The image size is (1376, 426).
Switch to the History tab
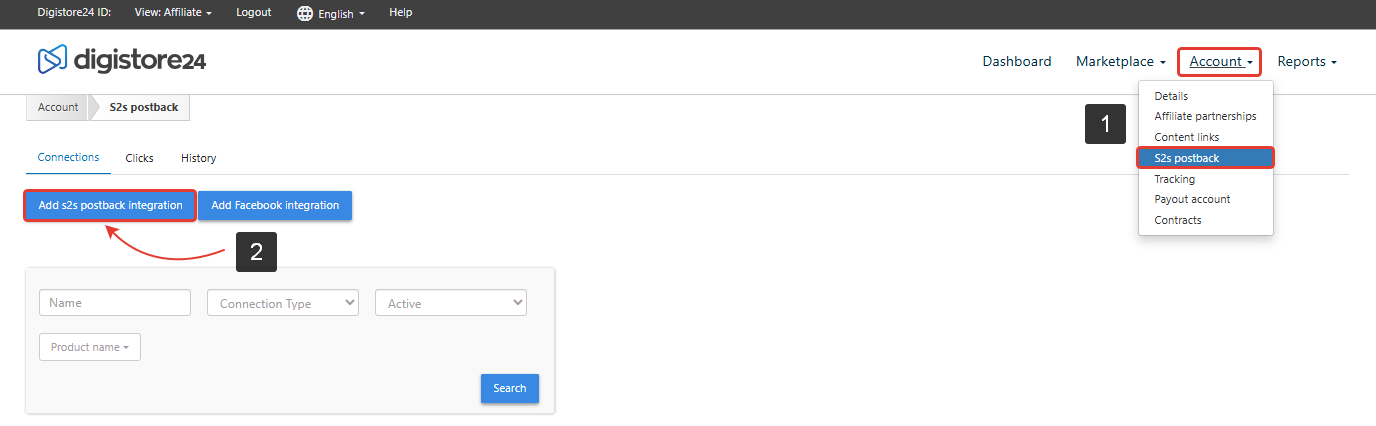click(198, 158)
